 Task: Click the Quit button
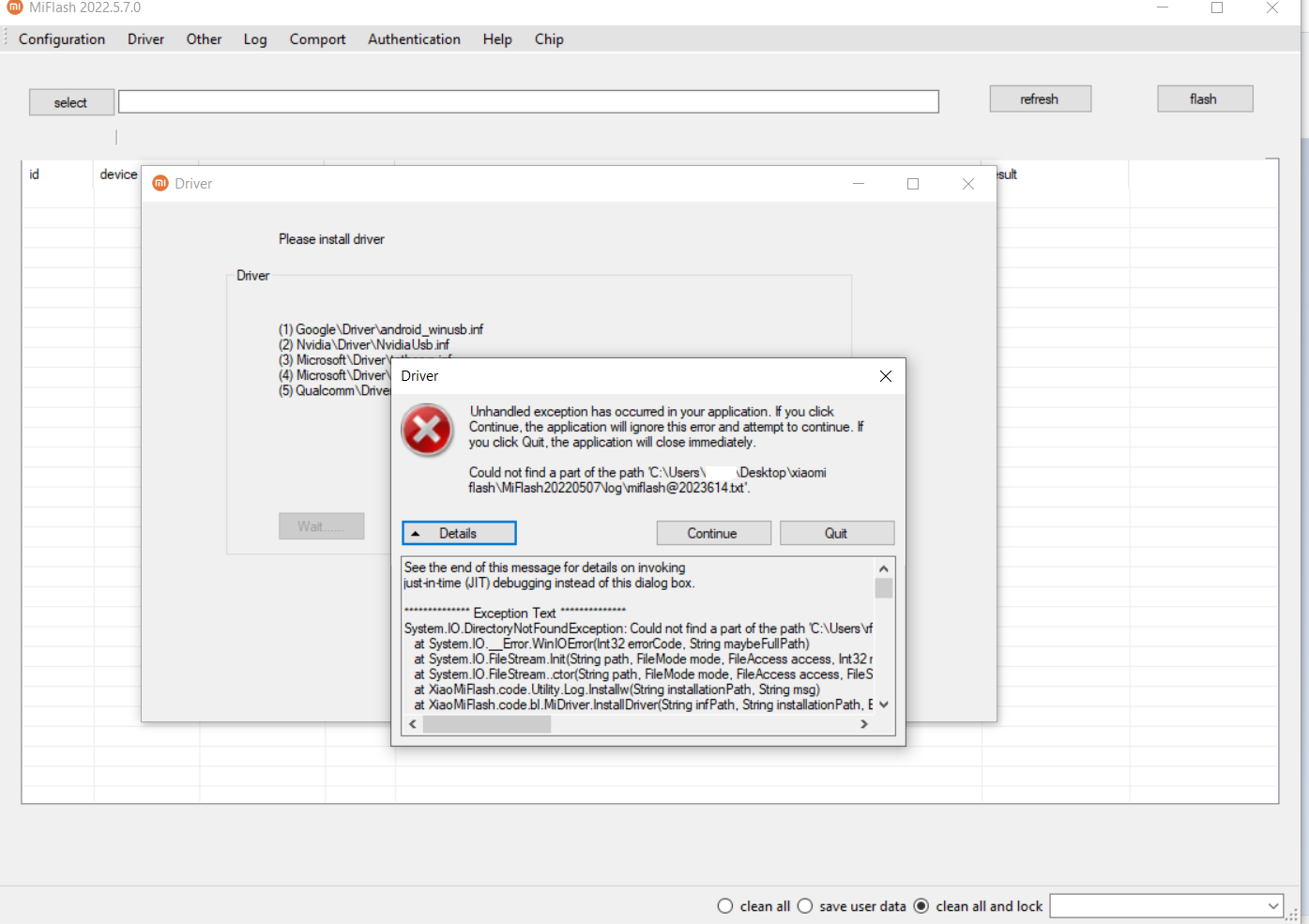[x=836, y=533]
